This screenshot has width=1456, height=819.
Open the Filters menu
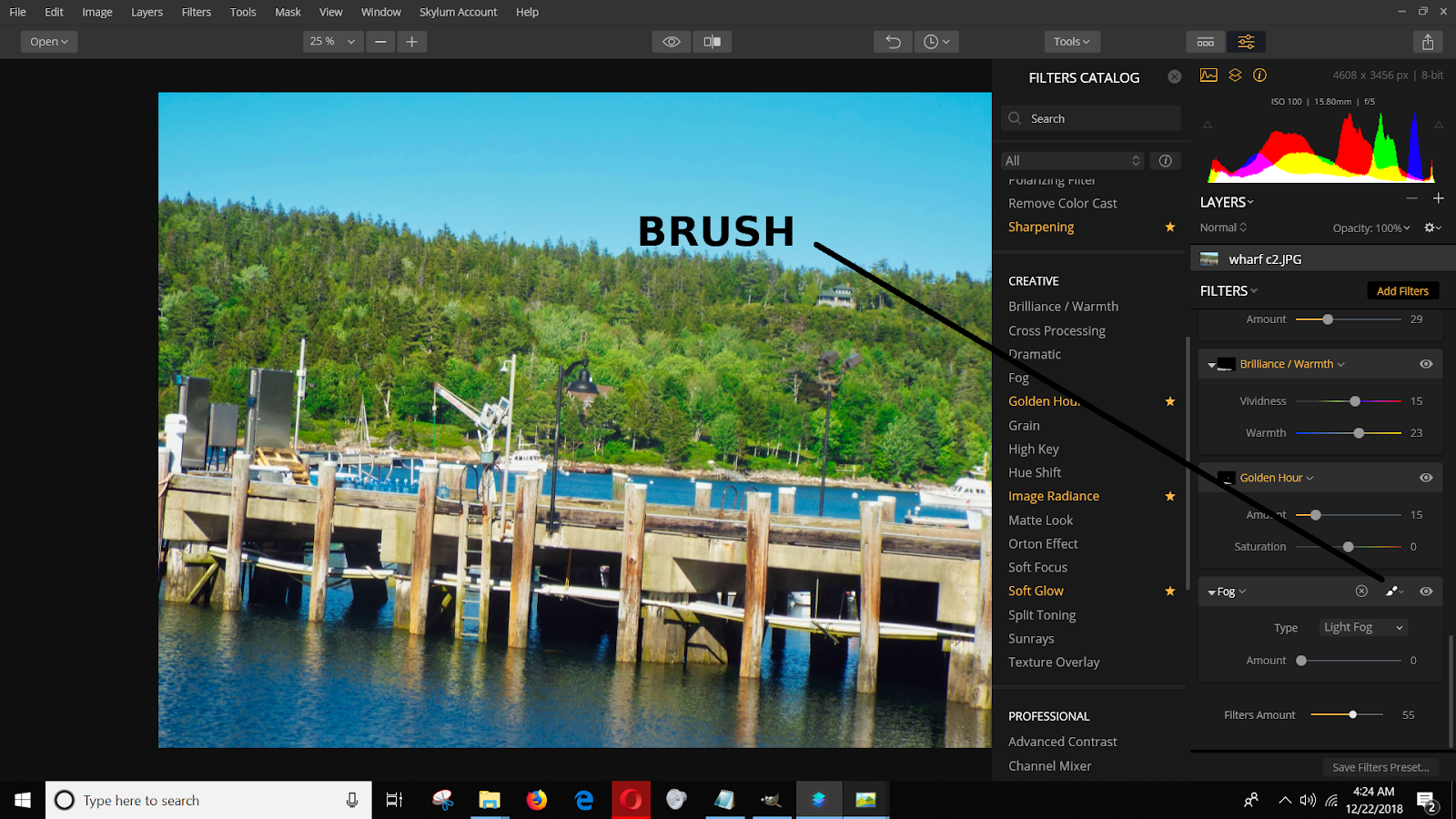[196, 12]
